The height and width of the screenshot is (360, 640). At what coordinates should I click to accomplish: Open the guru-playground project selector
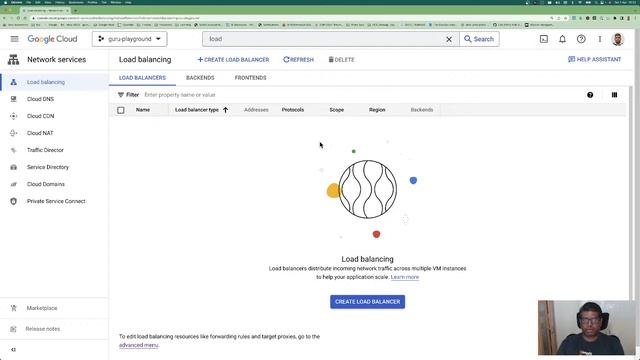click(129, 39)
